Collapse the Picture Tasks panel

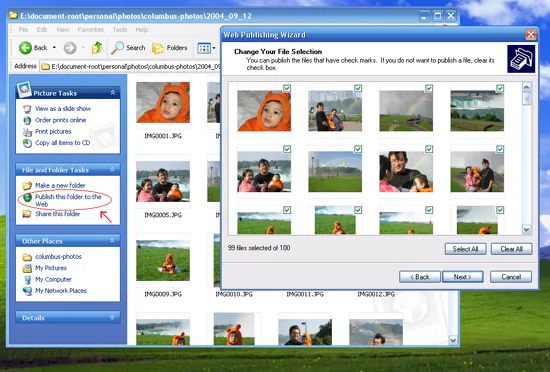(x=113, y=93)
